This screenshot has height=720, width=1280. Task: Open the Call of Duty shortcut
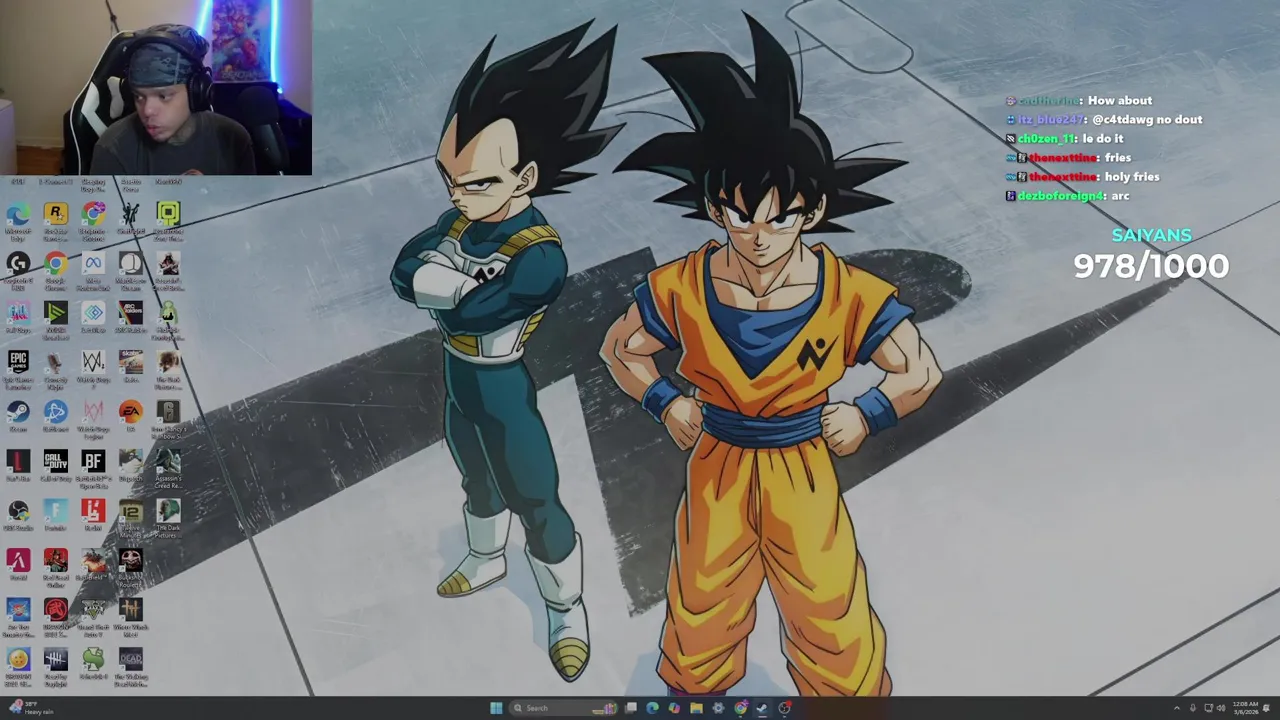coord(55,465)
